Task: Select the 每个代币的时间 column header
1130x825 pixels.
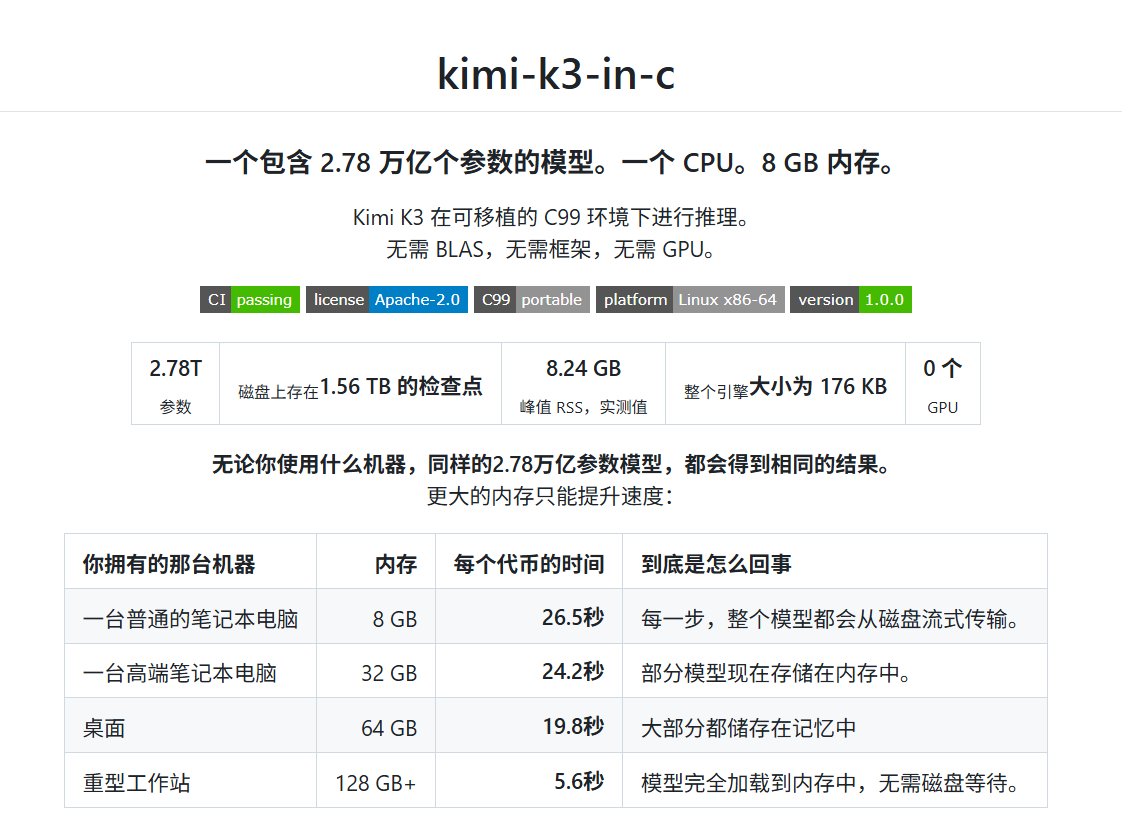Action: [x=529, y=563]
